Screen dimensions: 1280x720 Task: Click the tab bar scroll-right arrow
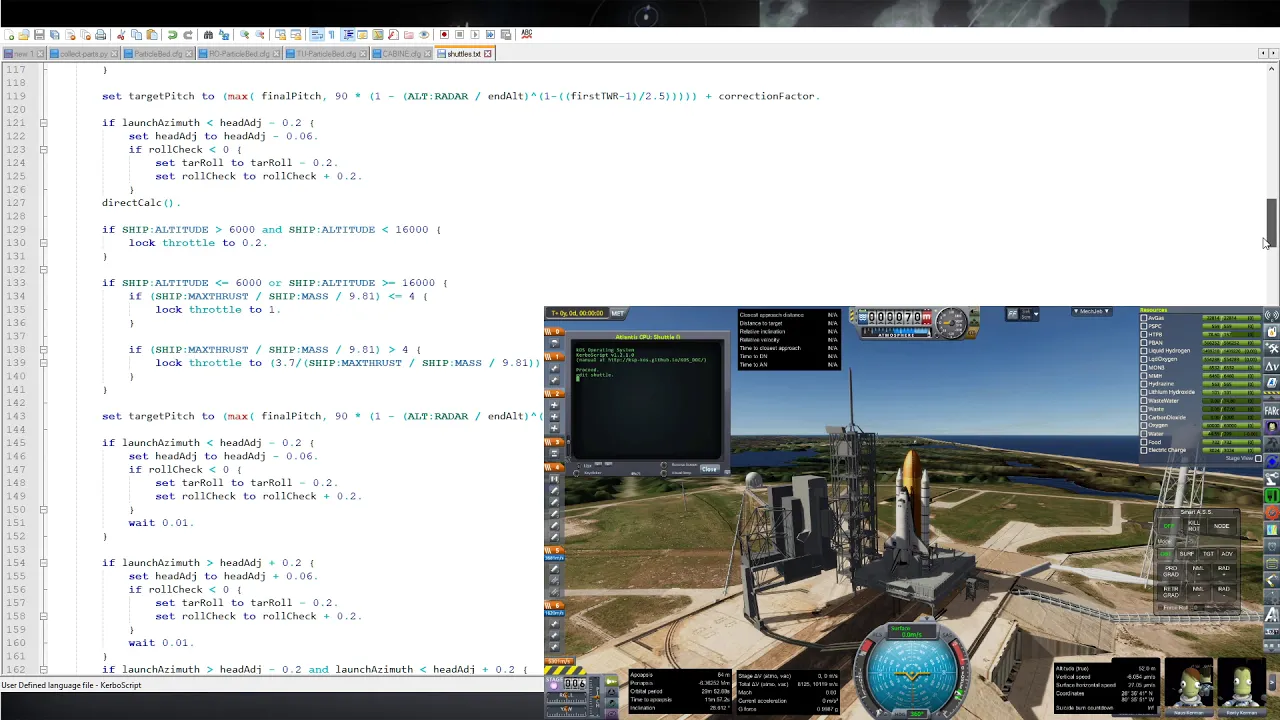coord(1273,53)
